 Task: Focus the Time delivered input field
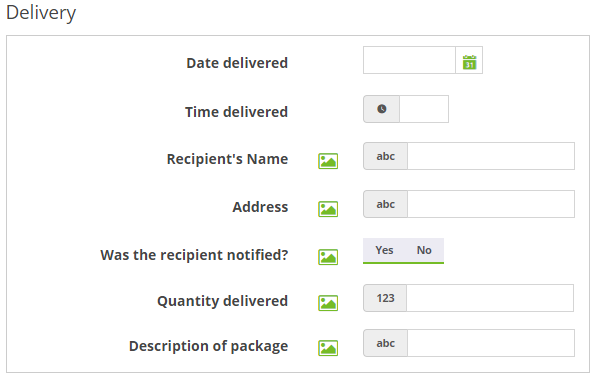click(x=424, y=109)
